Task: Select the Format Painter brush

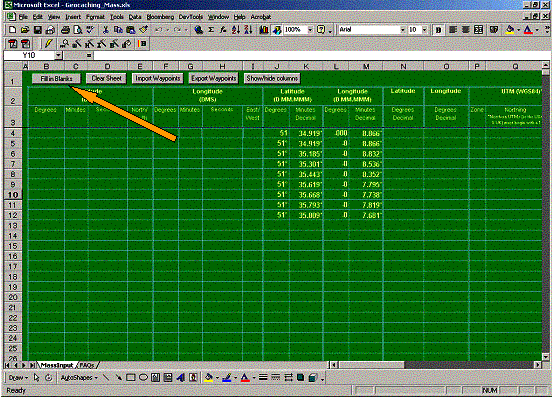Action: coord(143,30)
